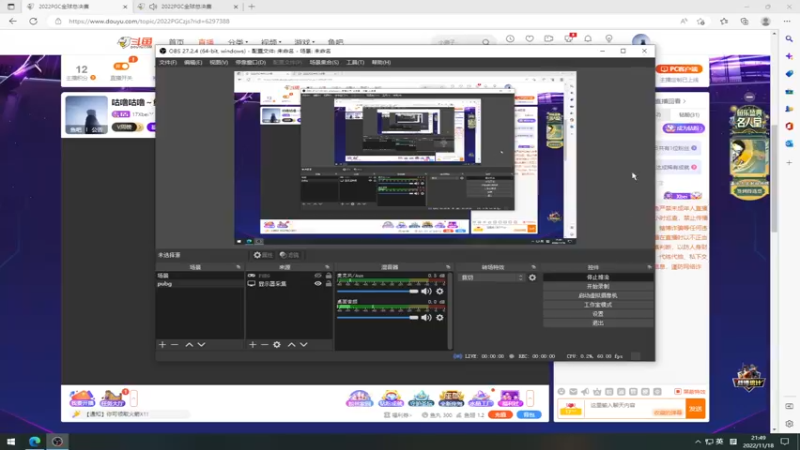Add a new source in sources panel
This screenshot has width=800, height=450.
pyautogui.click(x=253, y=345)
